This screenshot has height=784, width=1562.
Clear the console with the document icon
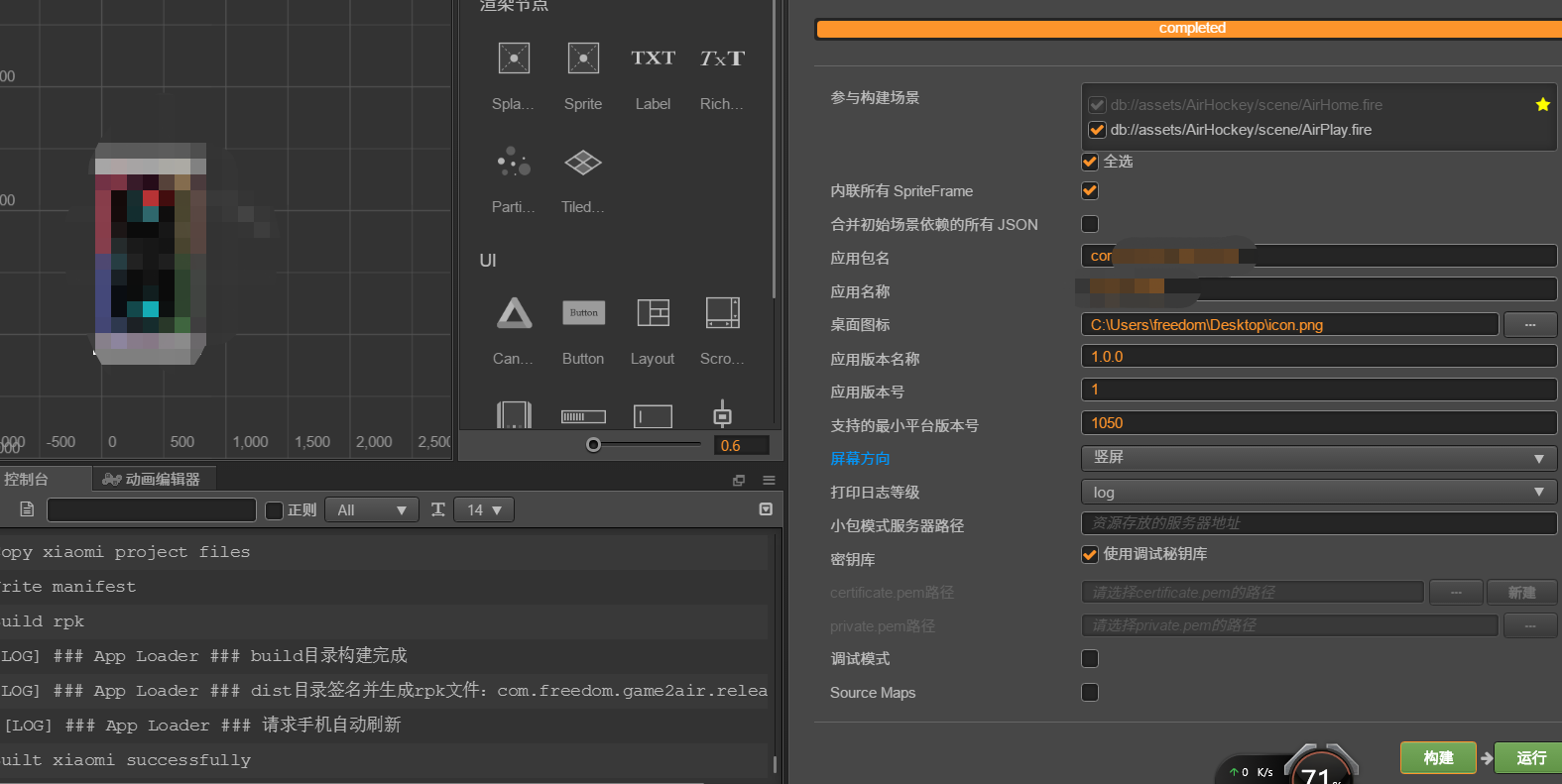pos(27,509)
